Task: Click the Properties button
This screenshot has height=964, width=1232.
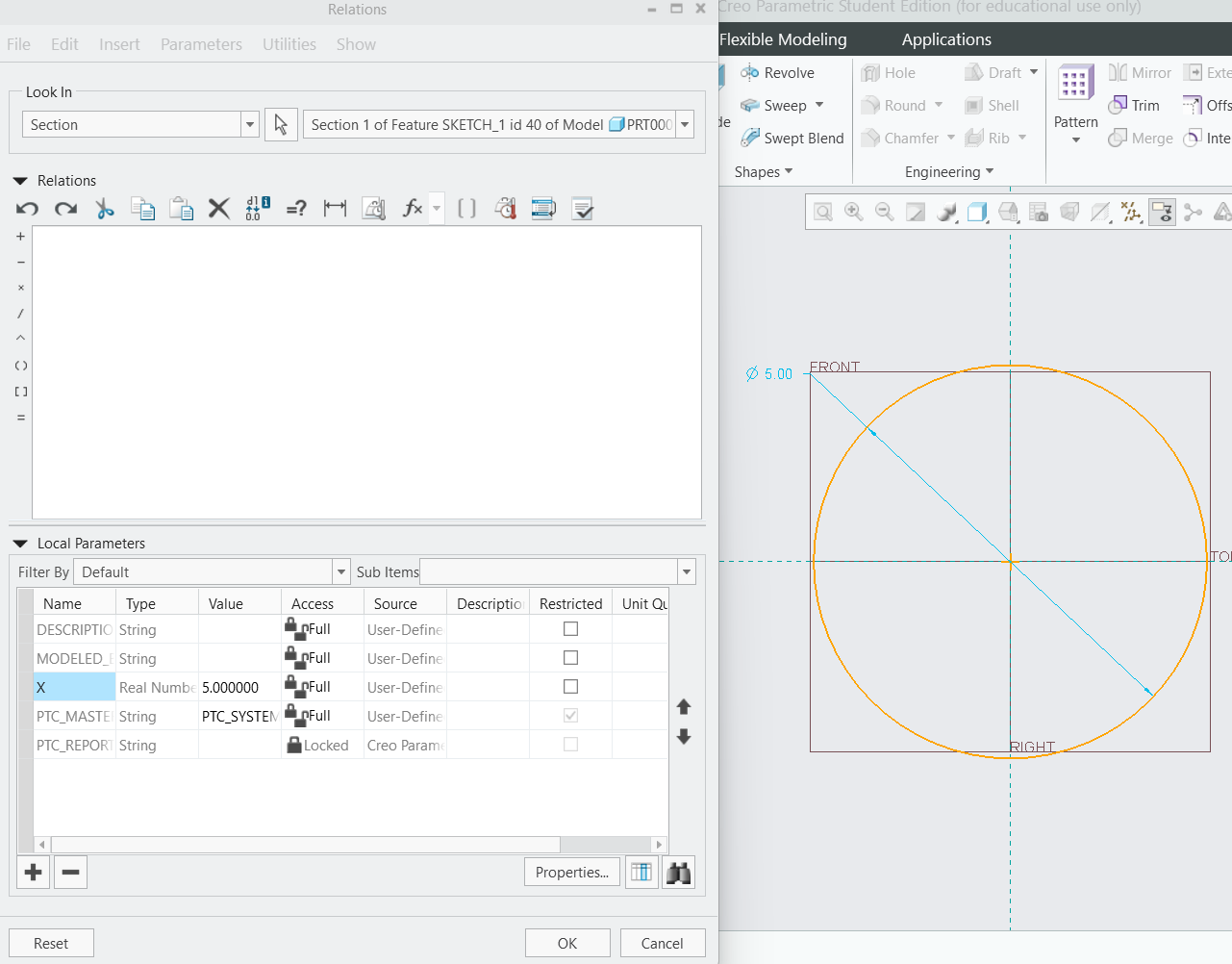Action: (571, 872)
